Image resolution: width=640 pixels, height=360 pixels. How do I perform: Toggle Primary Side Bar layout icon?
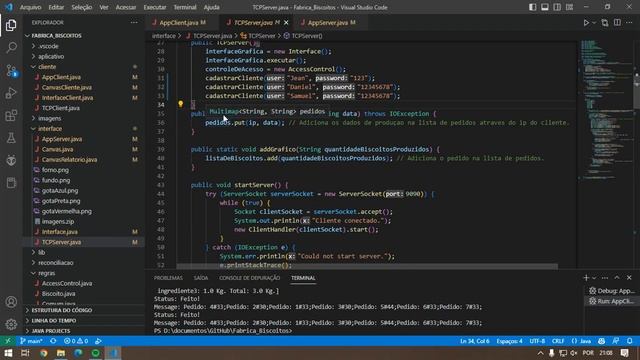[532, 7]
